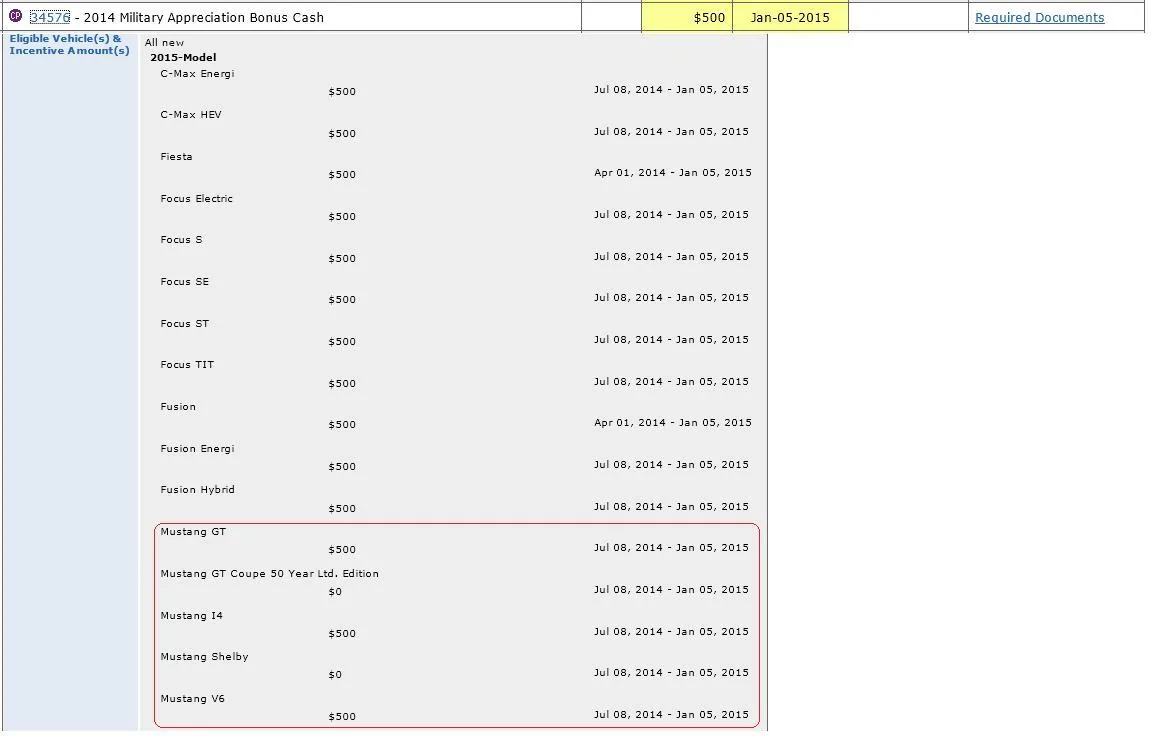Image resolution: width=1151 pixels, height=736 pixels.
Task: Select the Focus ST vehicle name
Action: (186, 324)
